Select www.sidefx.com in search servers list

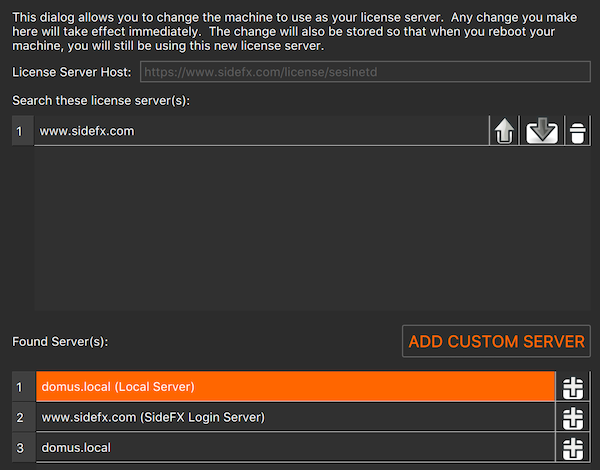pos(261,131)
